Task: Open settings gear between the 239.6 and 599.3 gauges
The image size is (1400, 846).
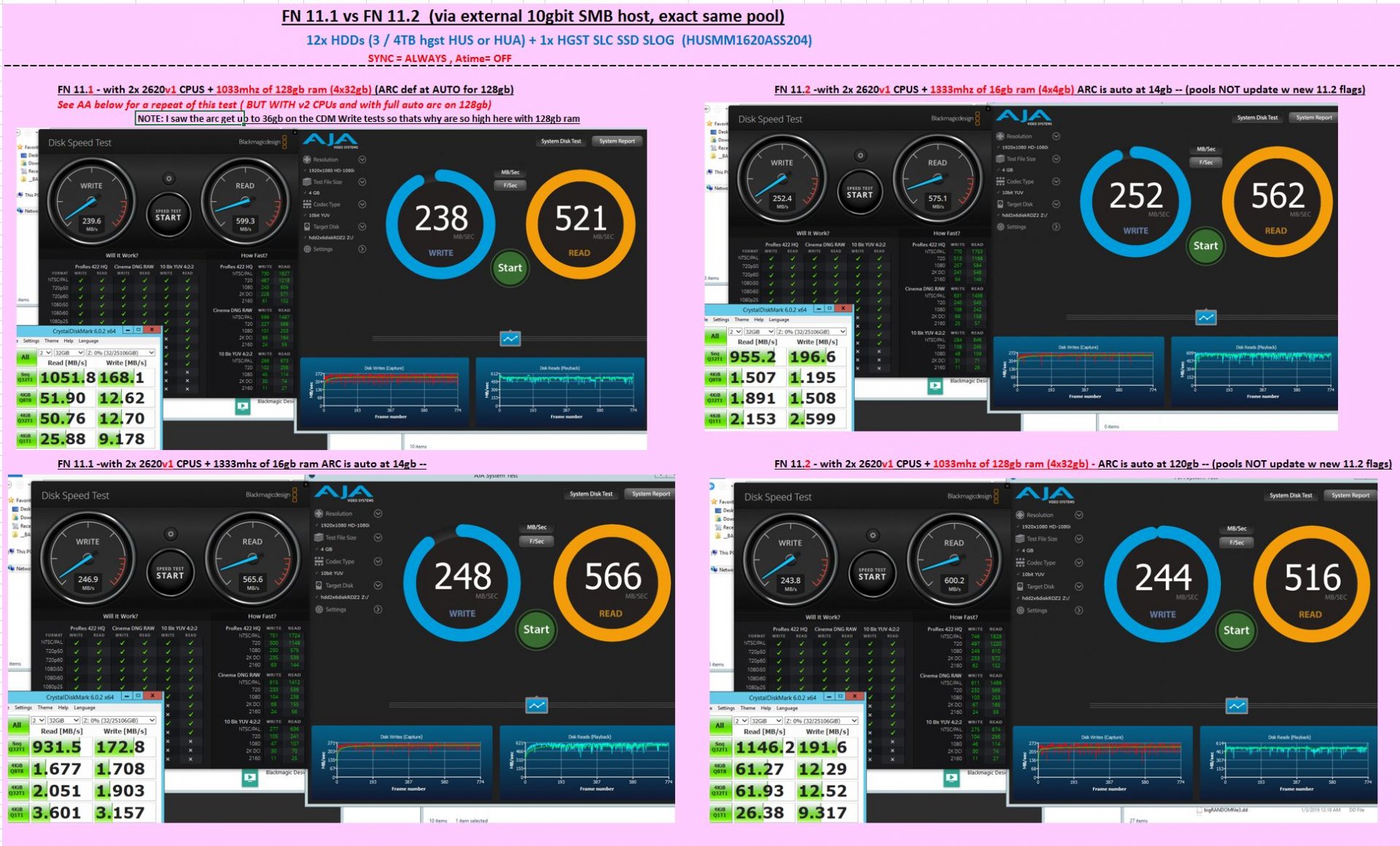Action: pos(168,178)
